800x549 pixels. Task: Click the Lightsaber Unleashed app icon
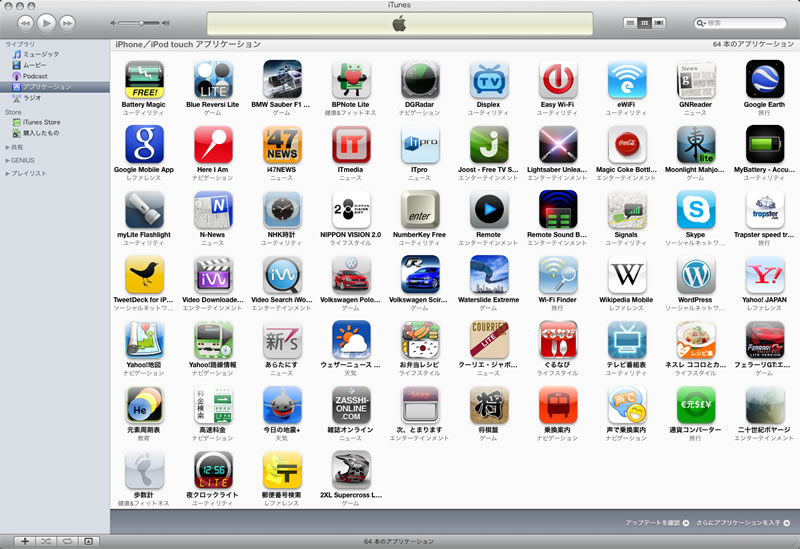558,144
